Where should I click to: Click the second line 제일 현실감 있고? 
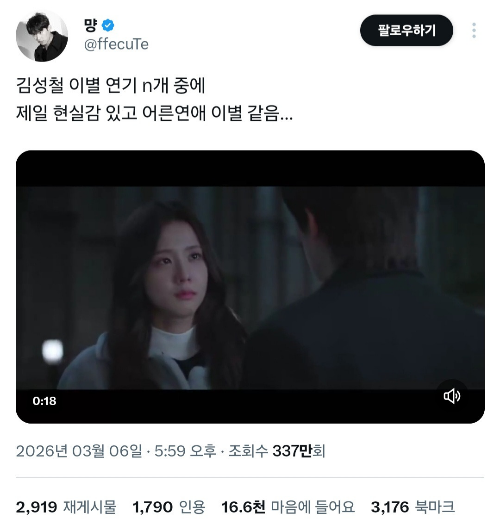pos(154,113)
